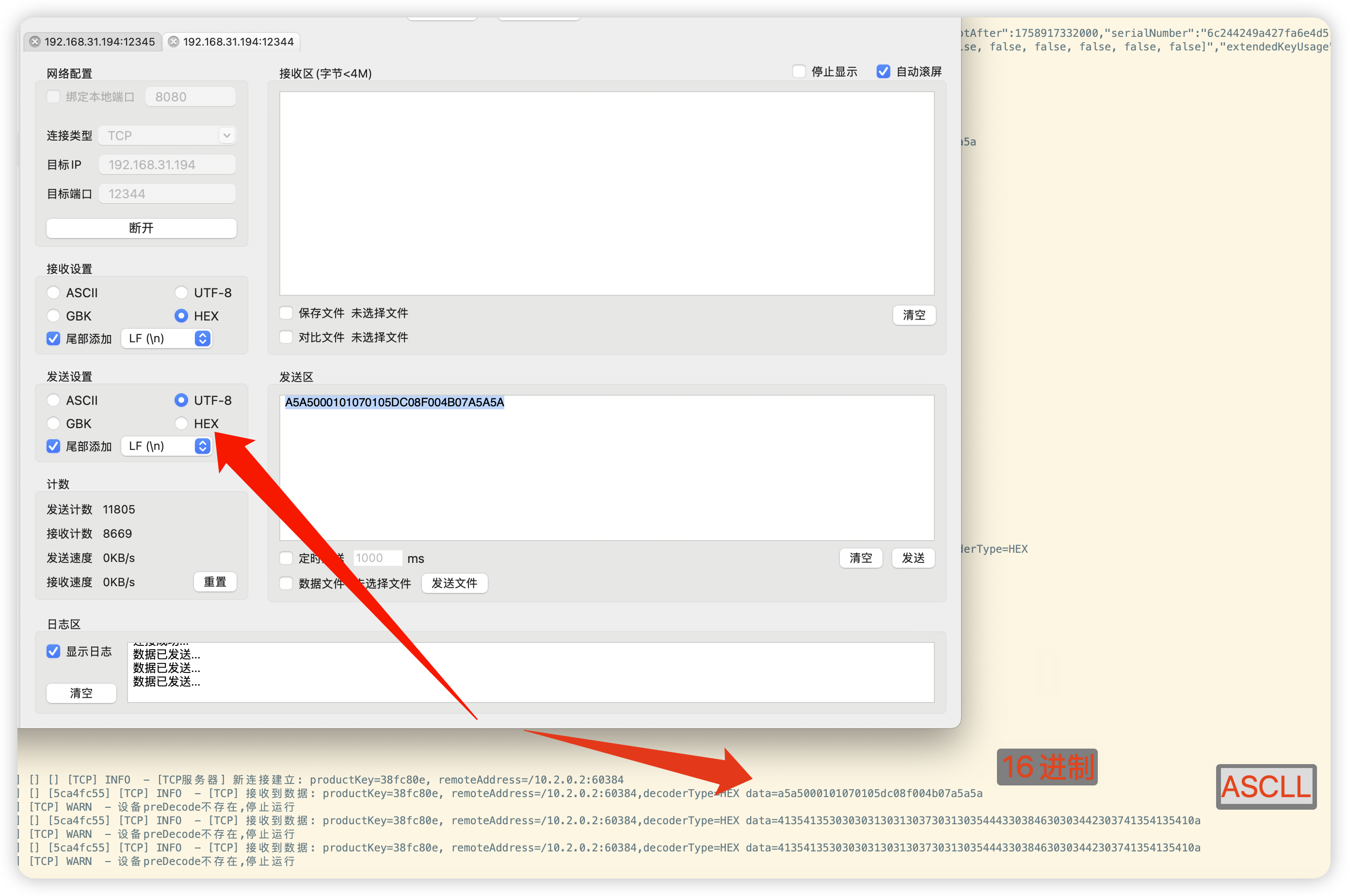Close the 192.168.31.194:12345 tab icon

click(x=35, y=42)
